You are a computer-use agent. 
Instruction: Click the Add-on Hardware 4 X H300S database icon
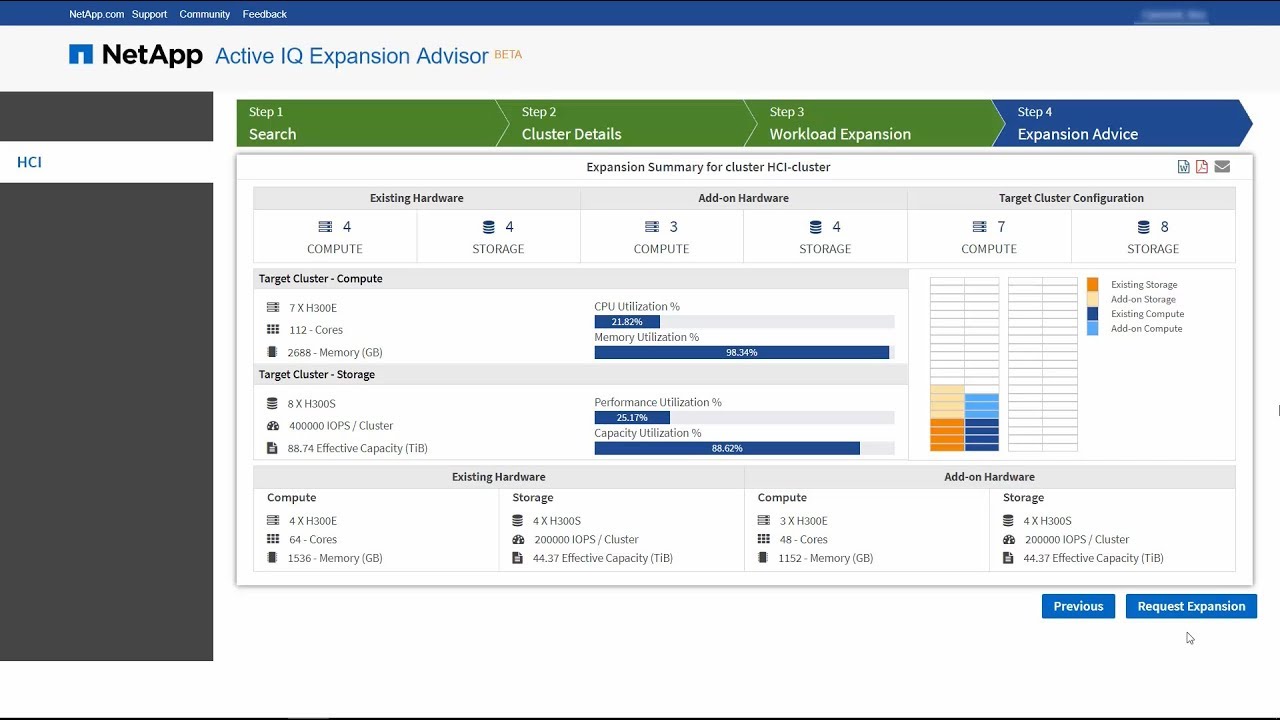(x=1008, y=520)
